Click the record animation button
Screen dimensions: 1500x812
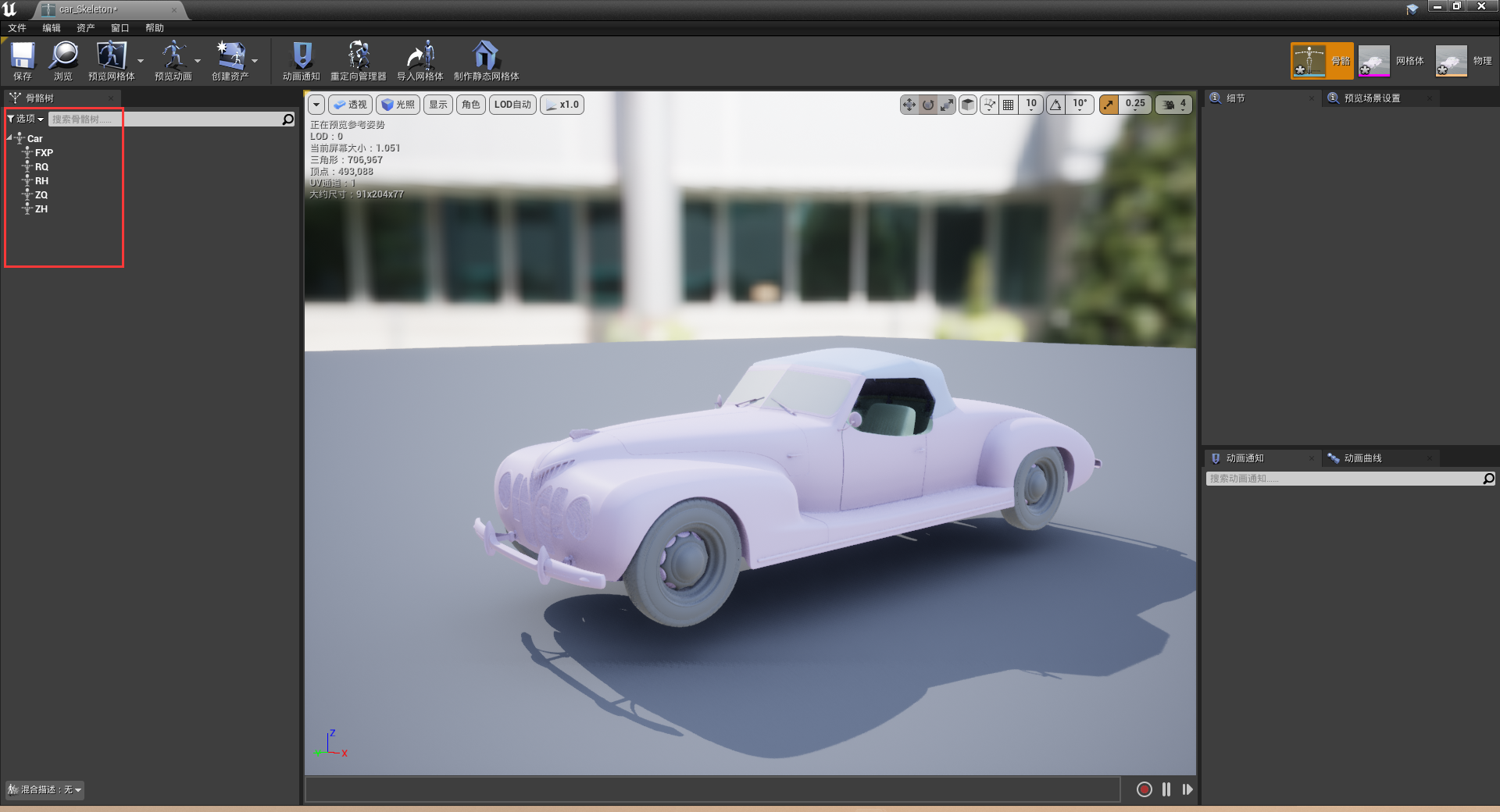(1145, 789)
